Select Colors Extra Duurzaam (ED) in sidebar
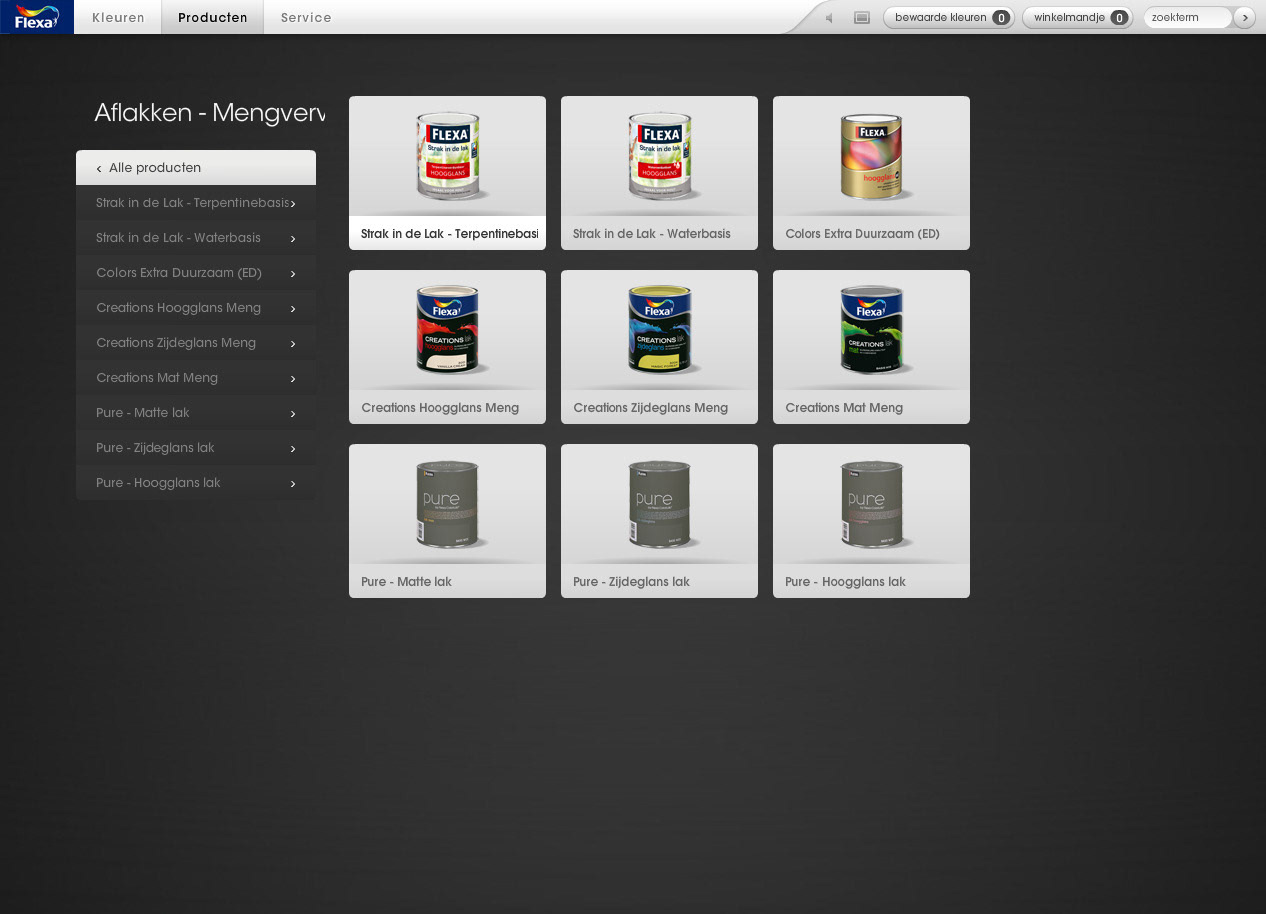The height and width of the screenshot is (914, 1266). click(x=196, y=273)
